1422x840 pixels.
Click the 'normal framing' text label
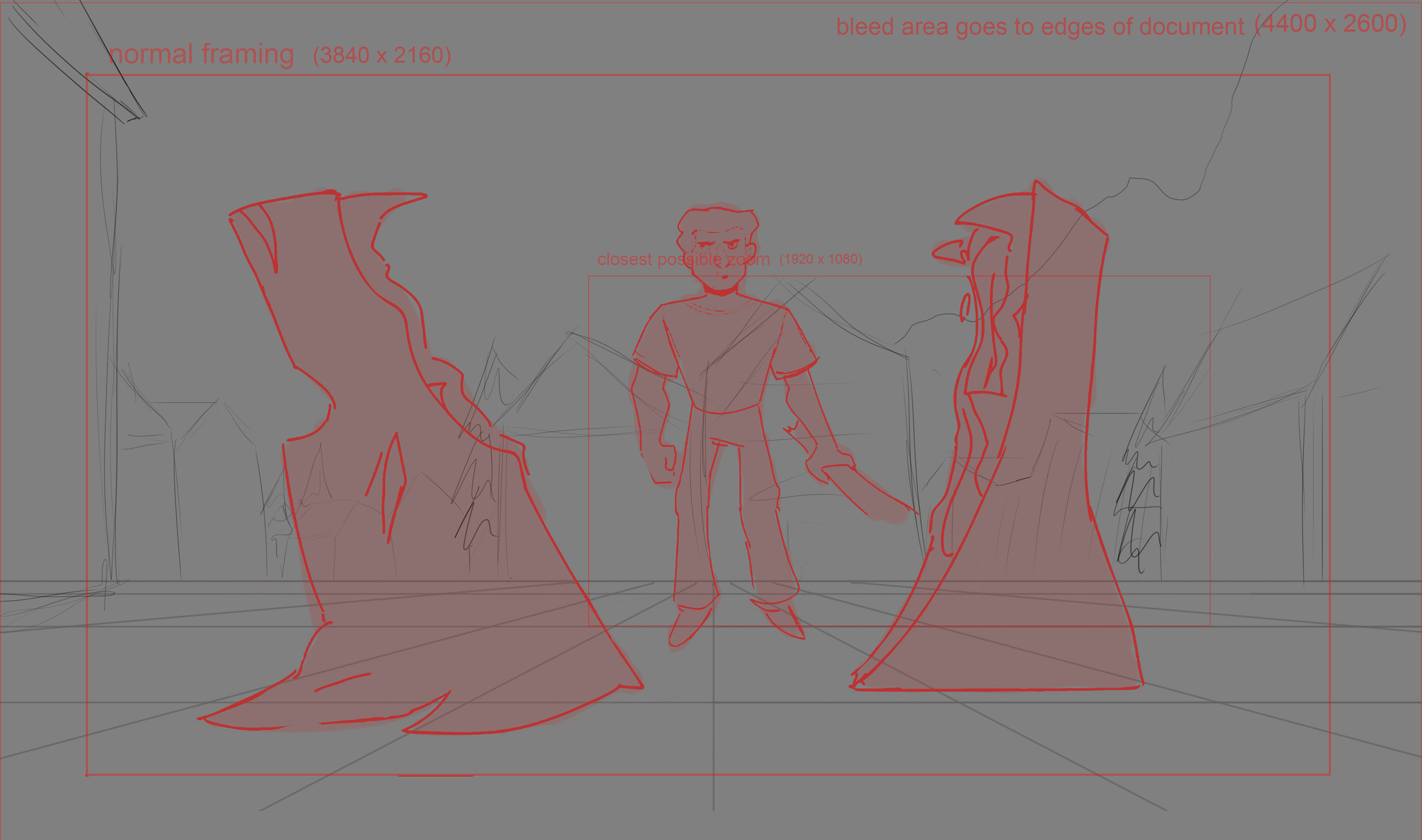pyautogui.click(x=201, y=54)
